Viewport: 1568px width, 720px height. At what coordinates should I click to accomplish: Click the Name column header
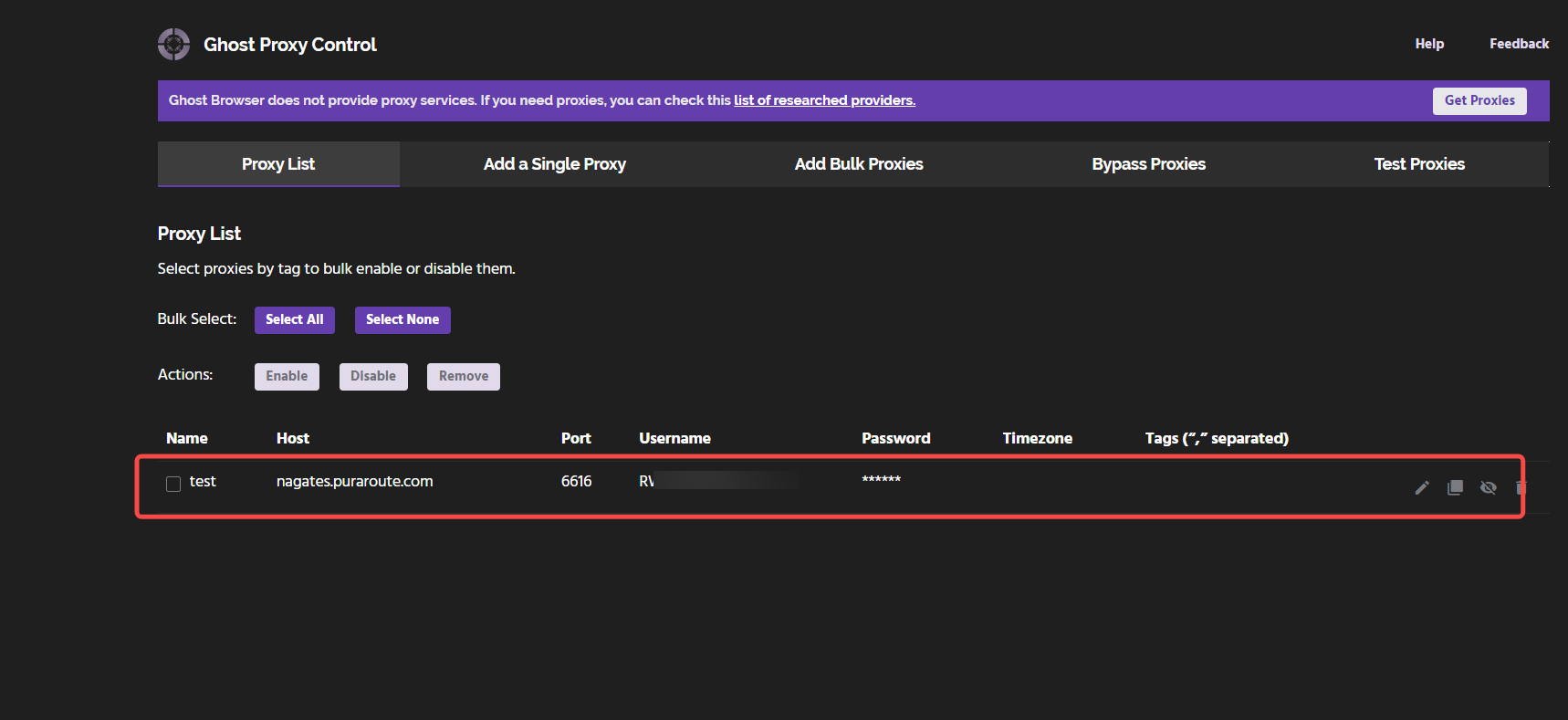tap(187, 439)
